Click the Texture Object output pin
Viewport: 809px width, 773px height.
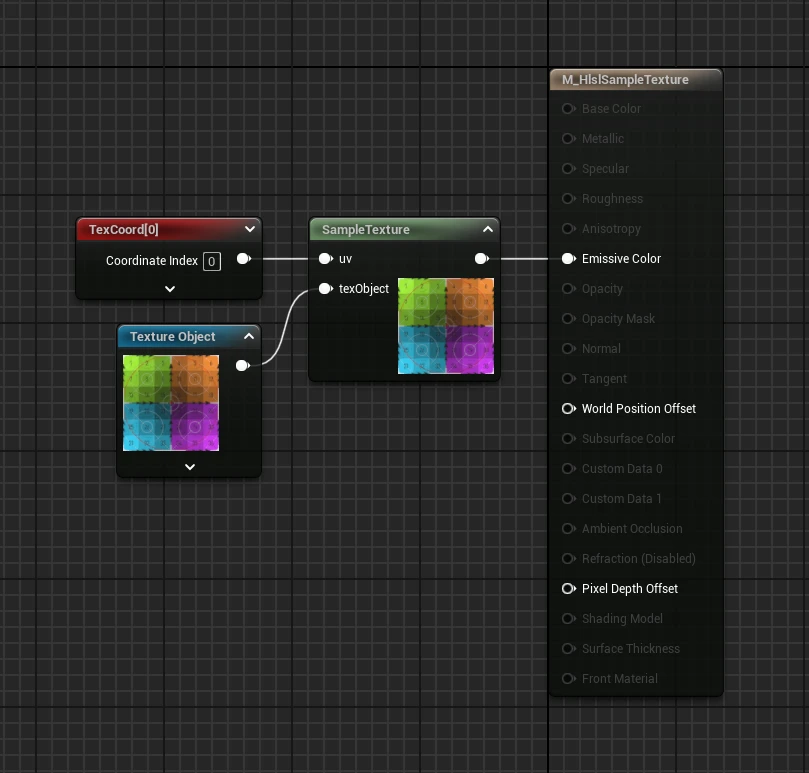tap(242, 366)
